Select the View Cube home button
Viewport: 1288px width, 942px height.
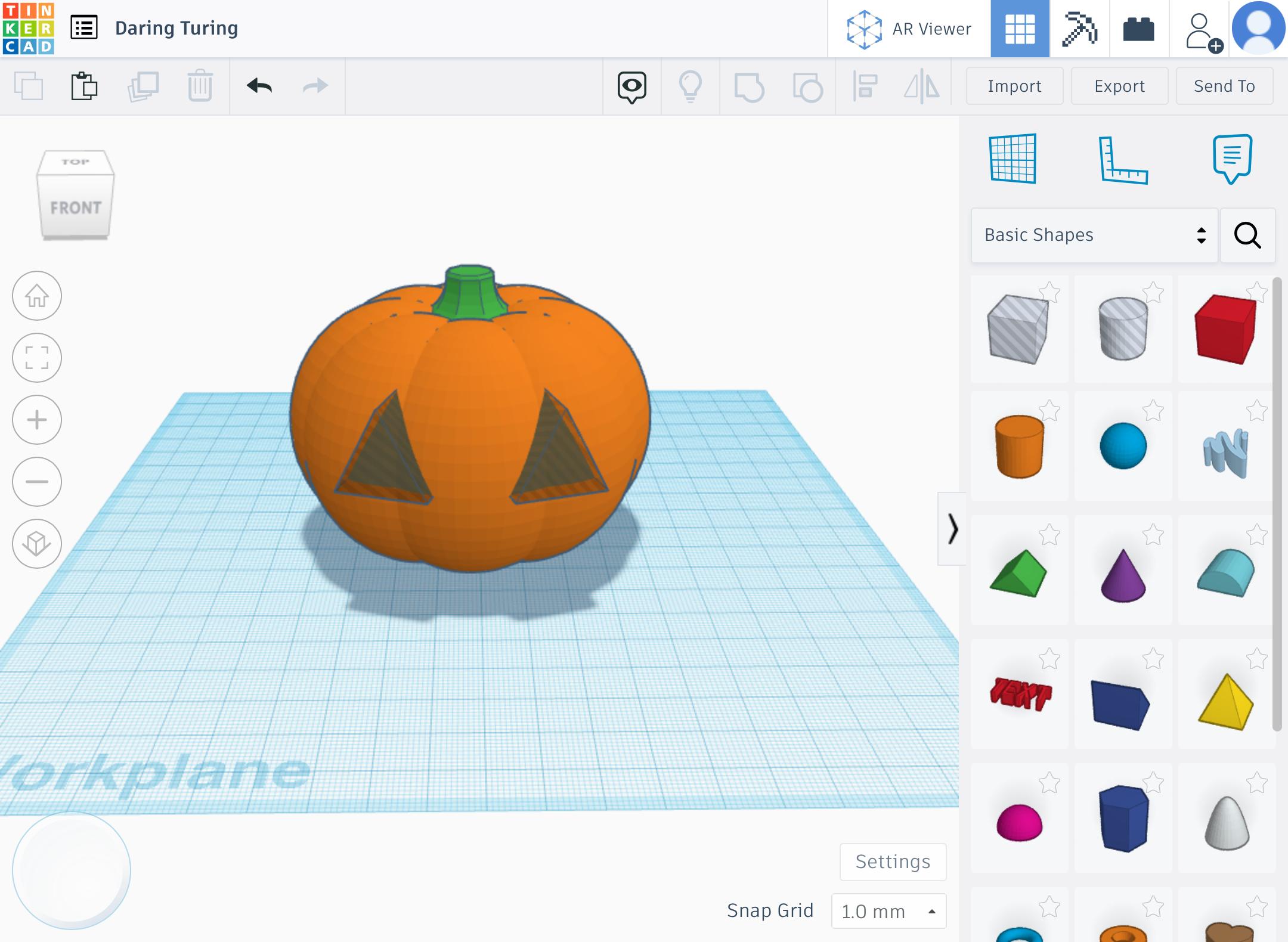37,296
